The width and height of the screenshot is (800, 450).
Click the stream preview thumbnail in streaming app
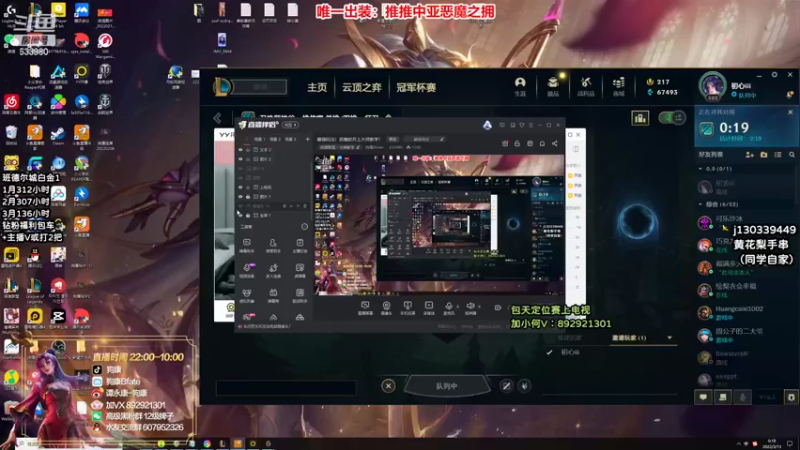[x=439, y=224]
